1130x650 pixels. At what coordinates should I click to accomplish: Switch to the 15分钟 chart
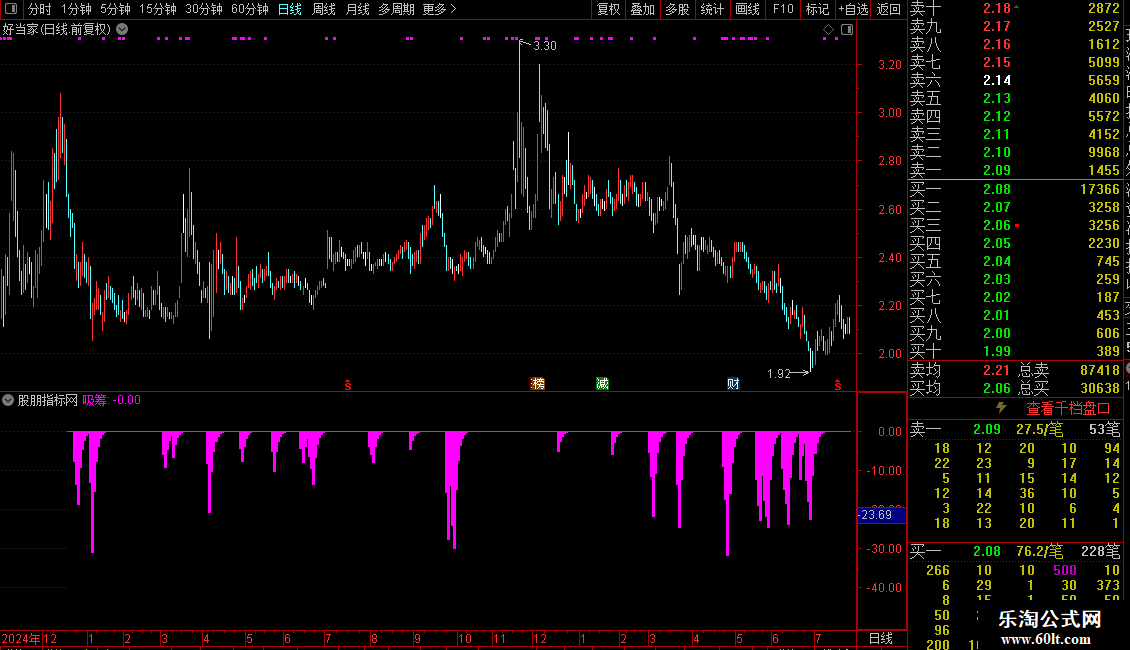(158, 9)
